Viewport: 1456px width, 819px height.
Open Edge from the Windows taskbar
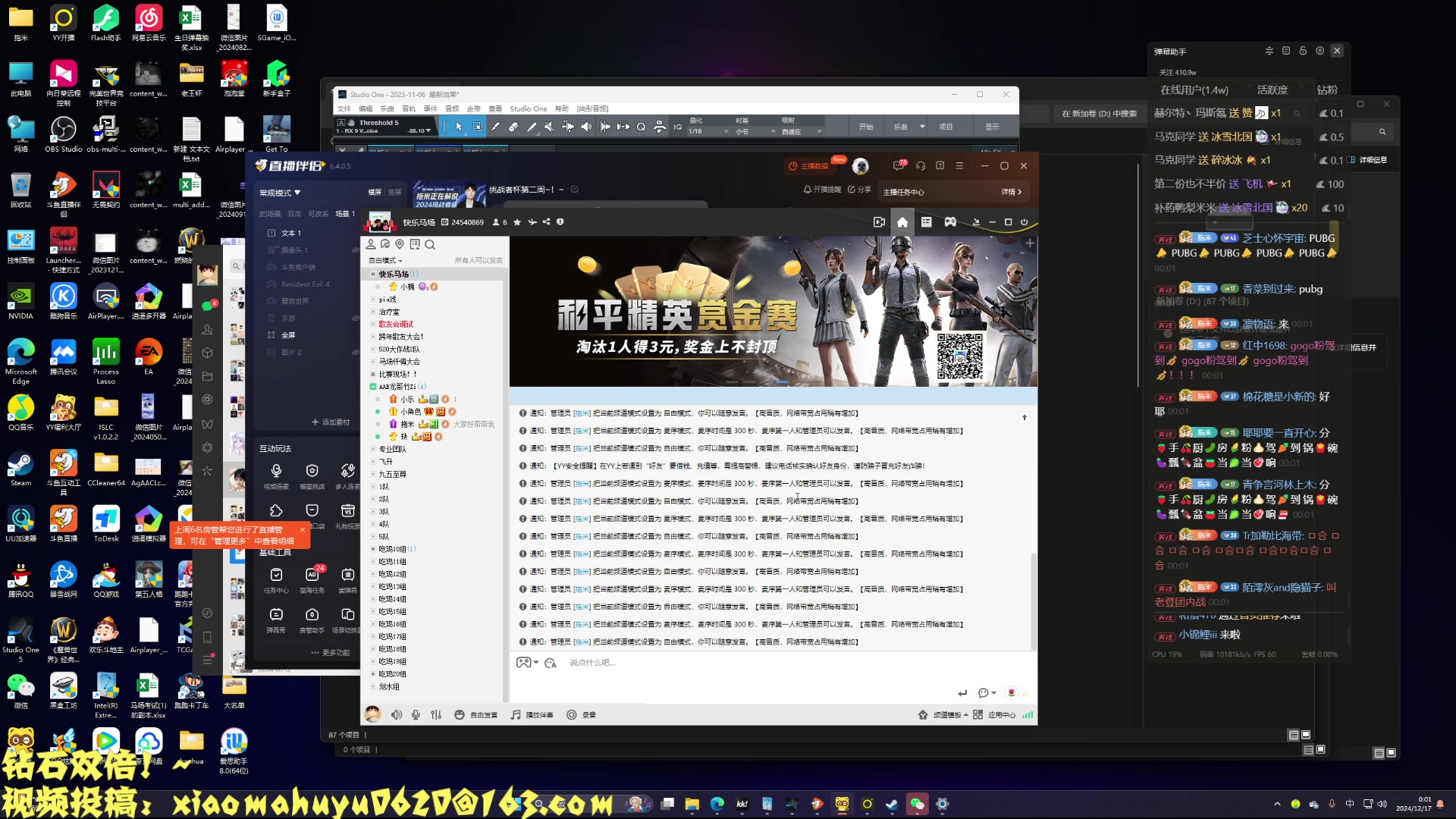point(717,804)
